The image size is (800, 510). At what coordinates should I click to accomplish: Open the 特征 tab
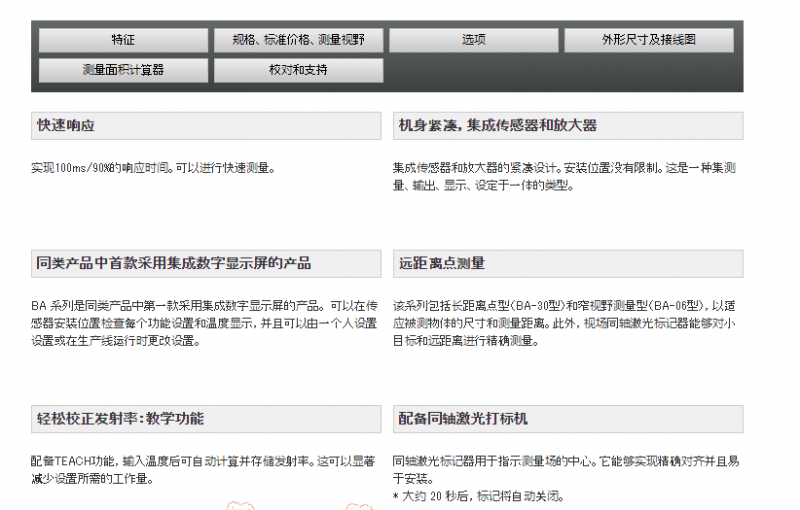pos(123,40)
